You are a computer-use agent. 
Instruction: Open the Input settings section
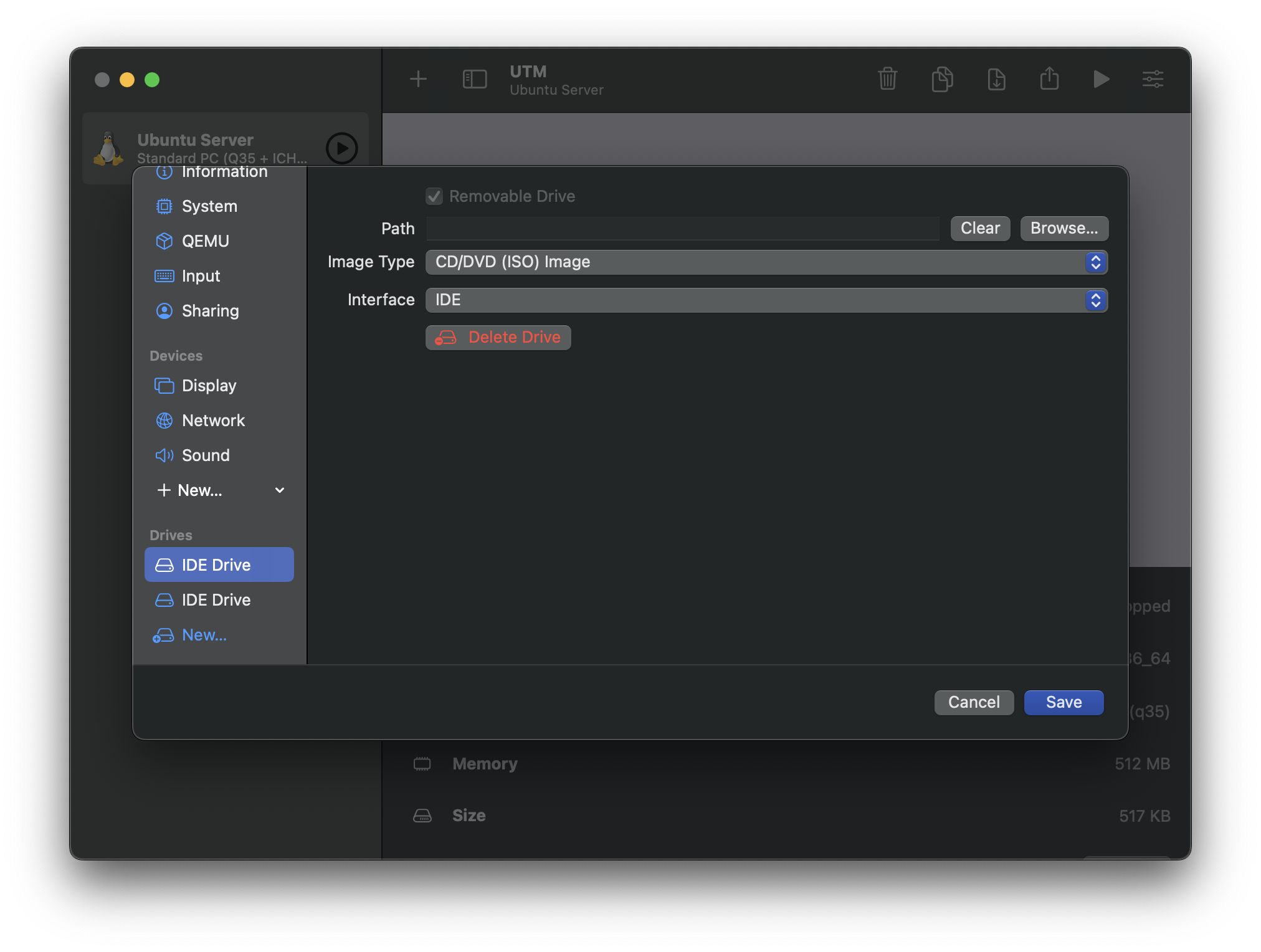pos(219,276)
